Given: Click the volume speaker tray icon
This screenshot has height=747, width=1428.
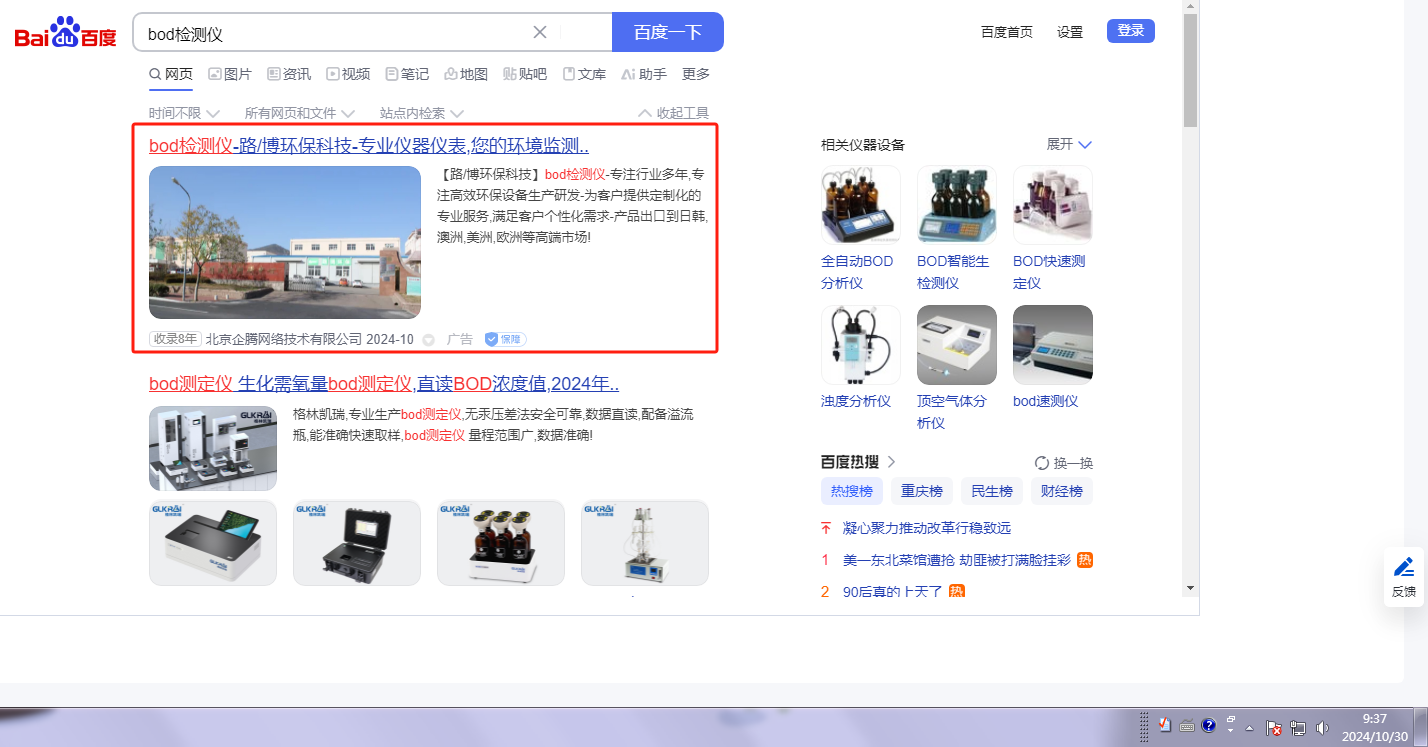Looking at the screenshot, I should (x=1323, y=728).
